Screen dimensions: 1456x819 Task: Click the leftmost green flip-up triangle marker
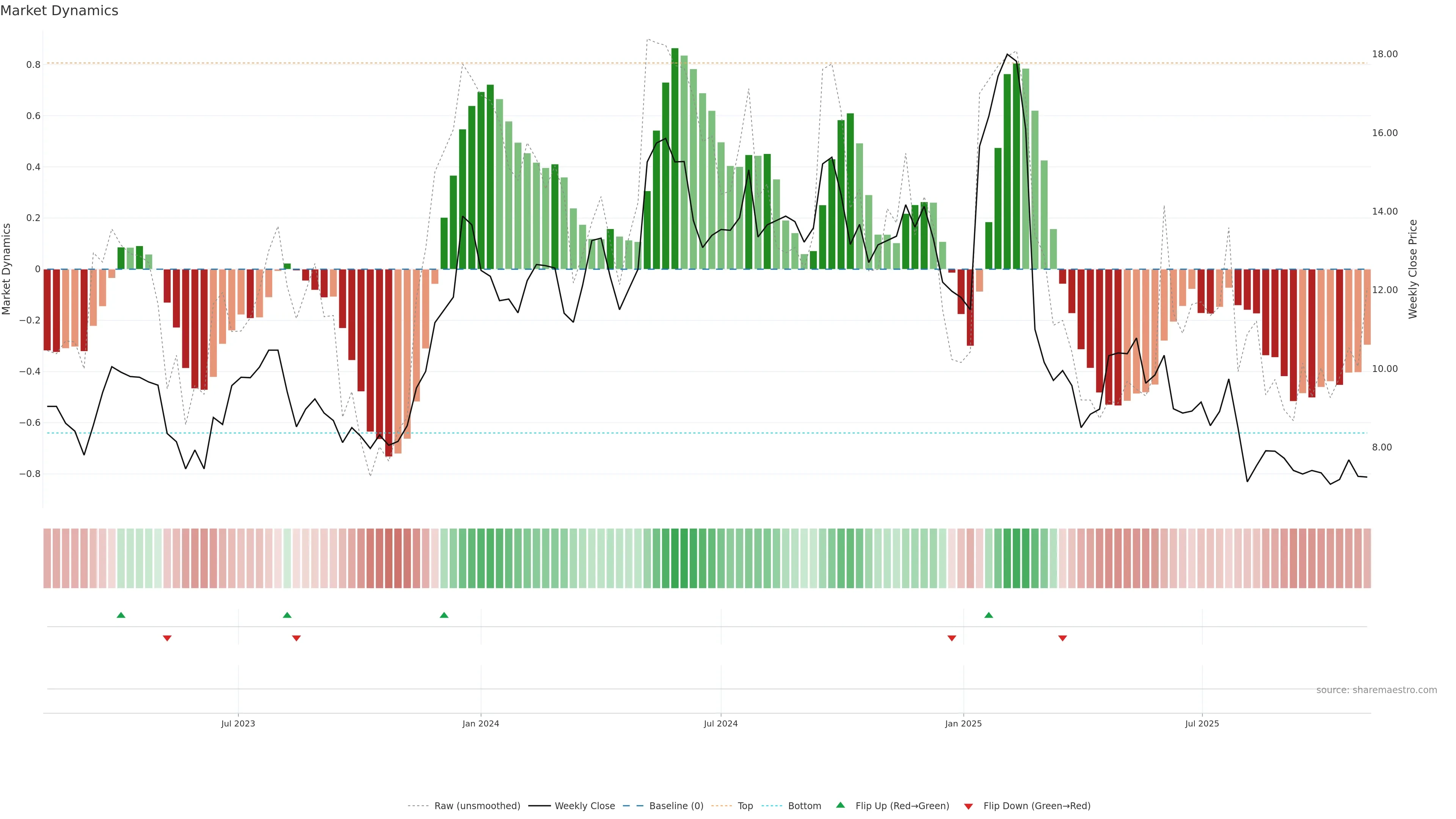coord(121,615)
